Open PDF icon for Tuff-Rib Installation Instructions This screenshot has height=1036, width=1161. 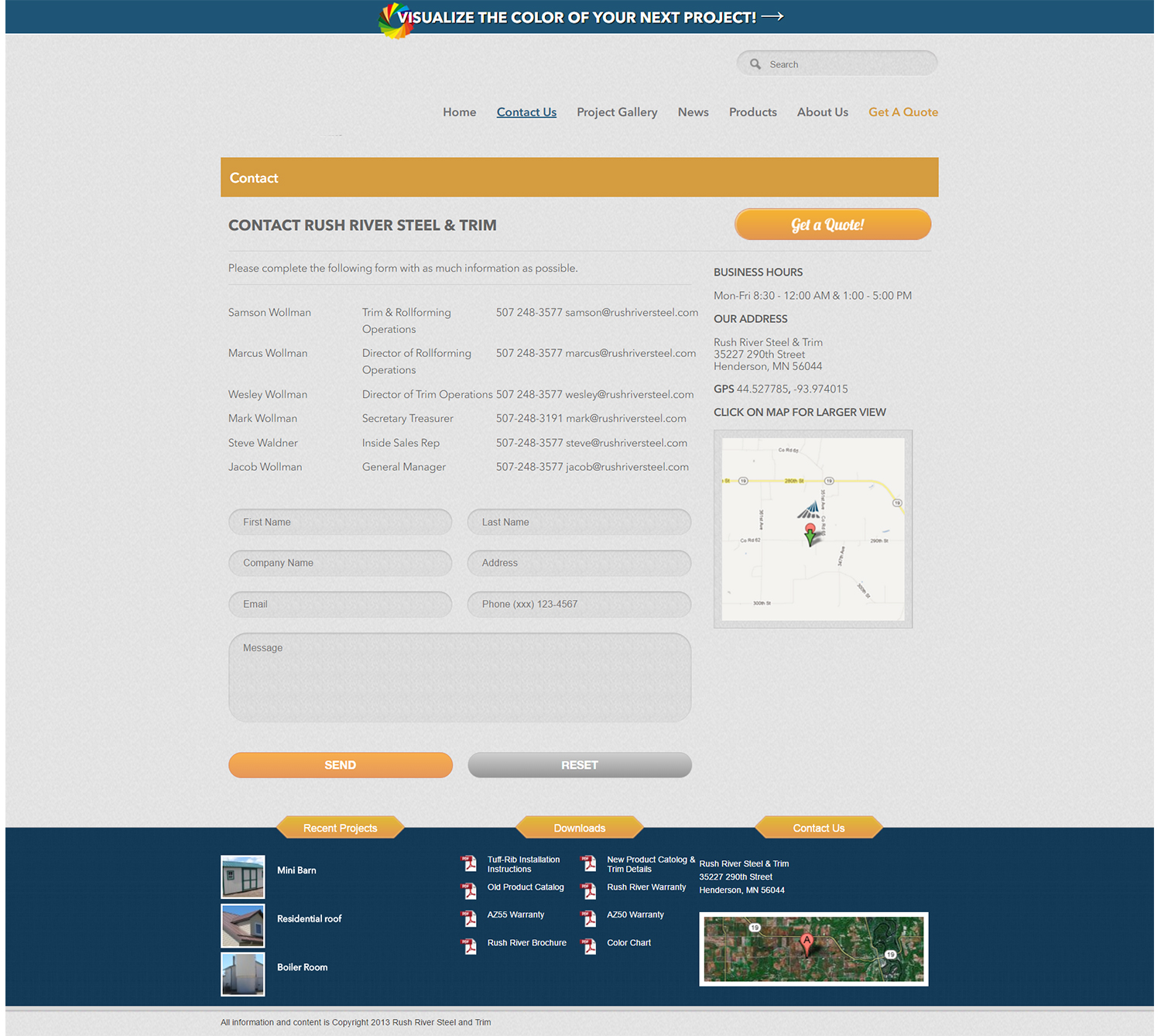469,864
